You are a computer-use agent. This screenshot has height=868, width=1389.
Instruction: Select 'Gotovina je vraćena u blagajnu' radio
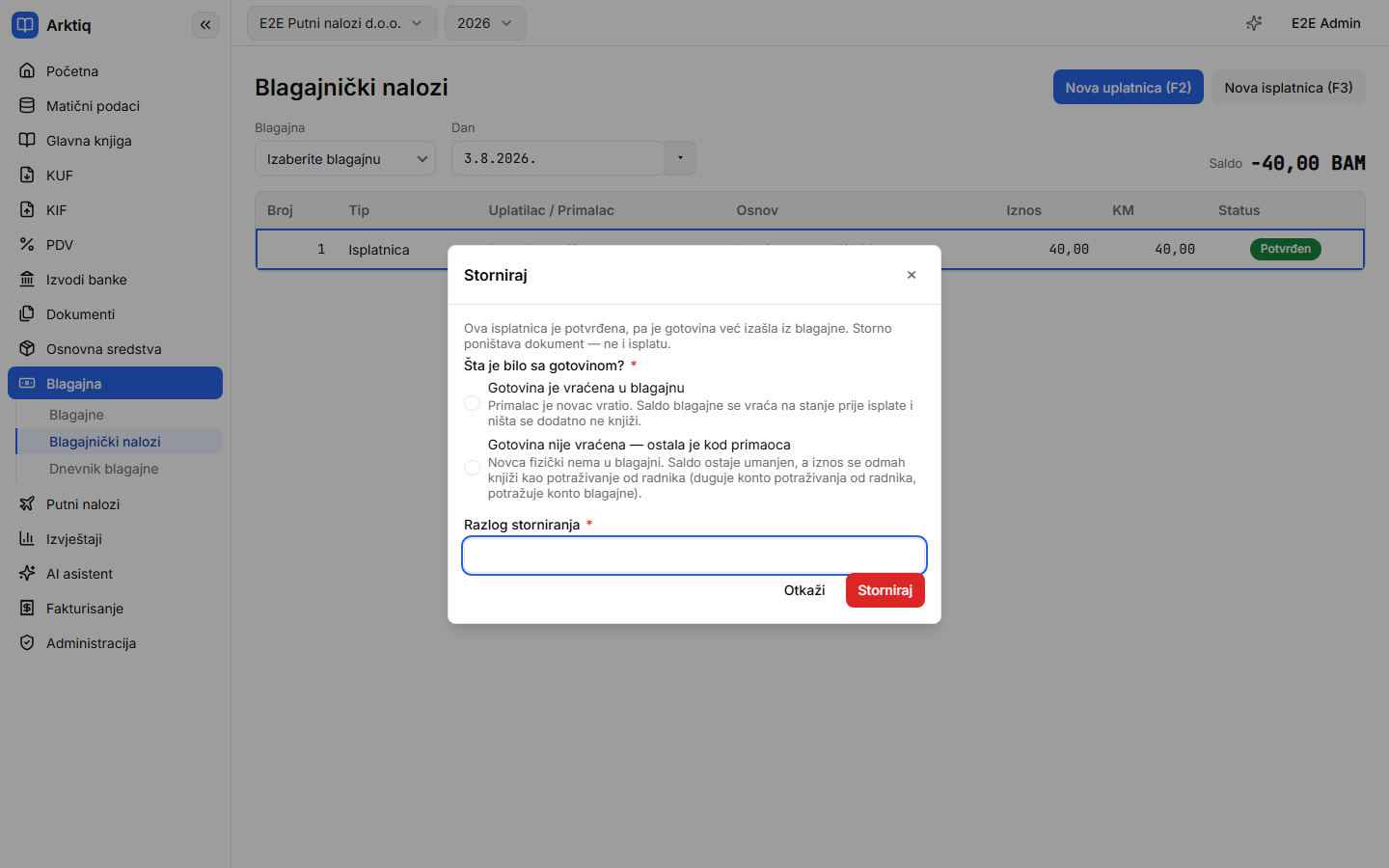click(472, 403)
